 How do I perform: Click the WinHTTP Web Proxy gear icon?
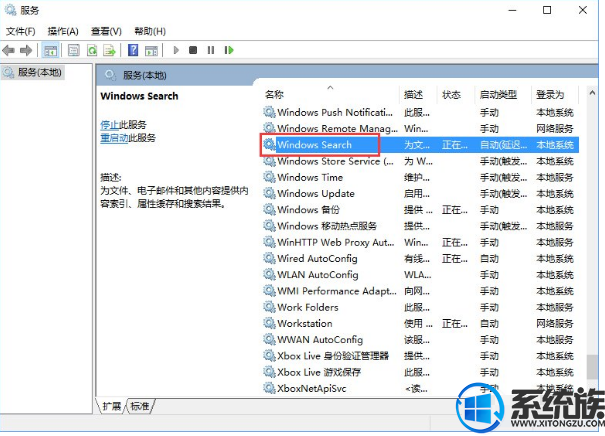(269, 242)
